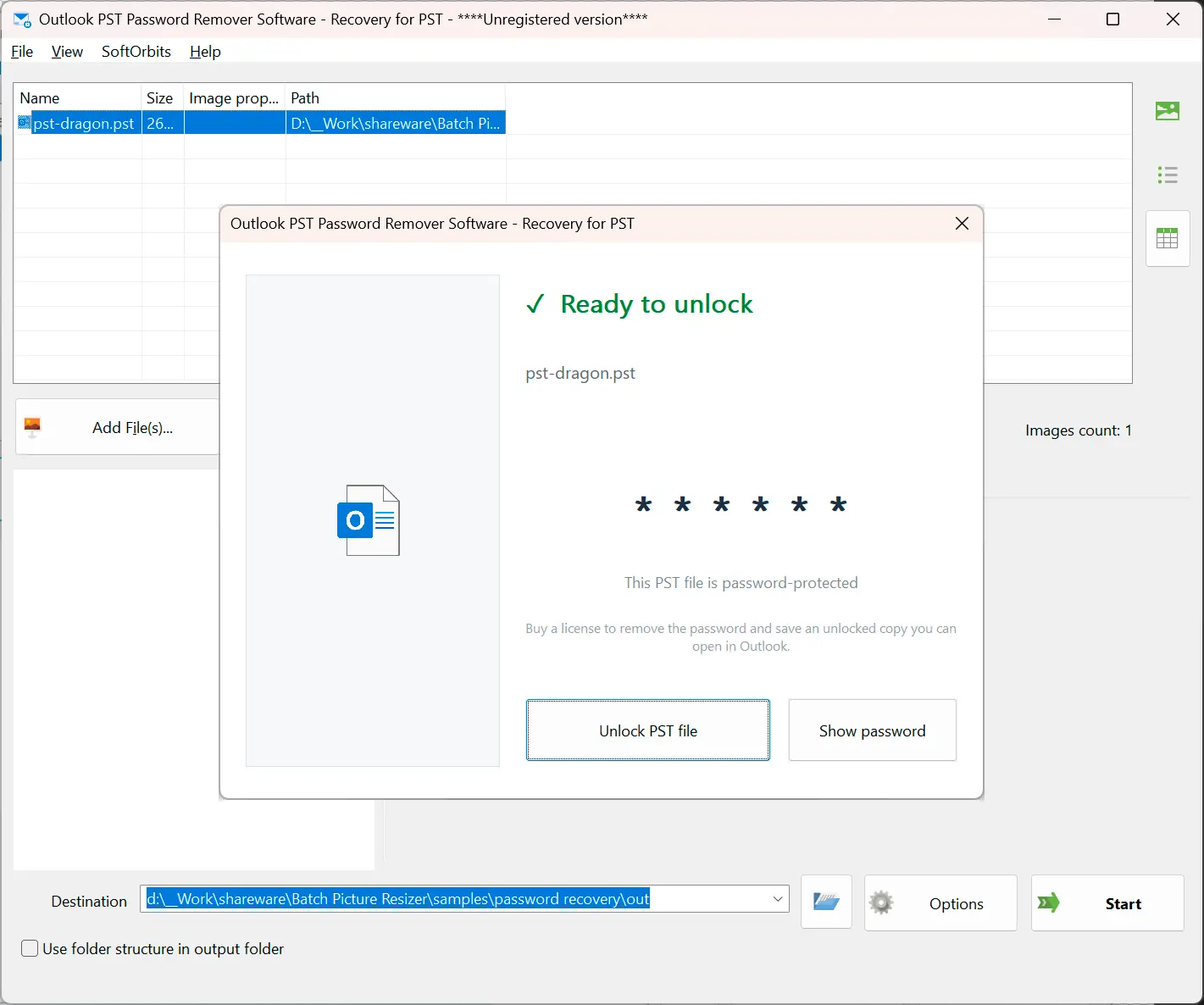Close the Recovery for PST dialog
Viewport: 1204px width, 1005px height.
(962, 224)
